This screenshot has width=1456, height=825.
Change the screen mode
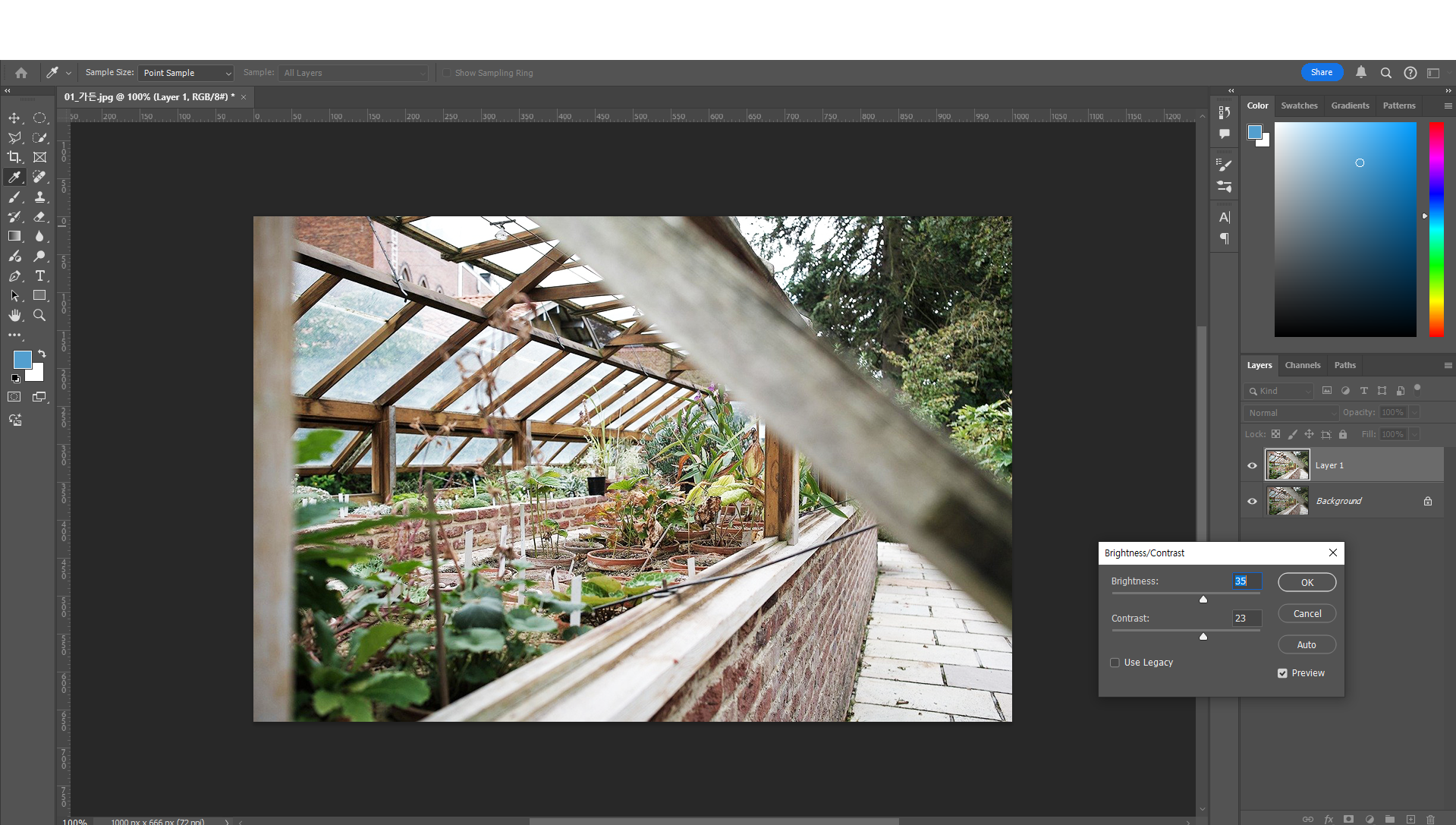(39, 397)
